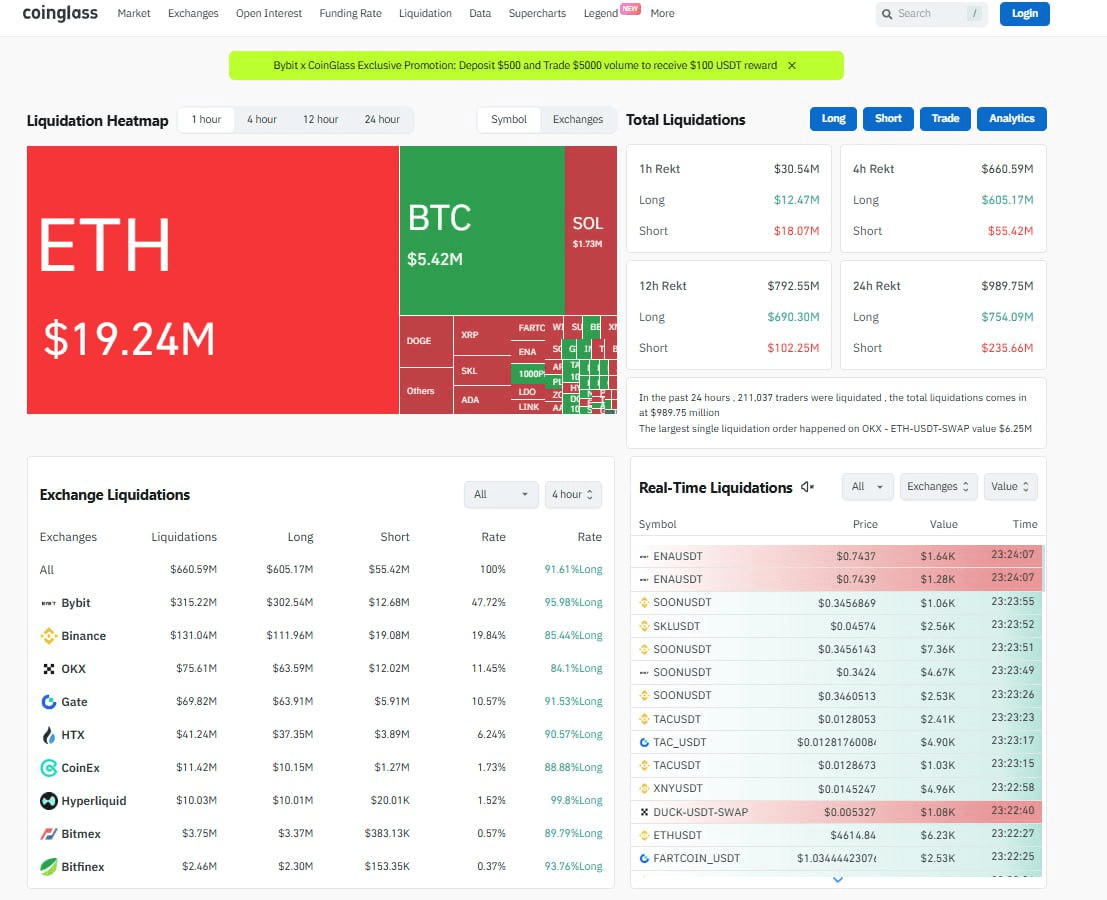Click exchange icon beside SKLUSDT row
The height and width of the screenshot is (900, 1107).
tap(644, 625)
